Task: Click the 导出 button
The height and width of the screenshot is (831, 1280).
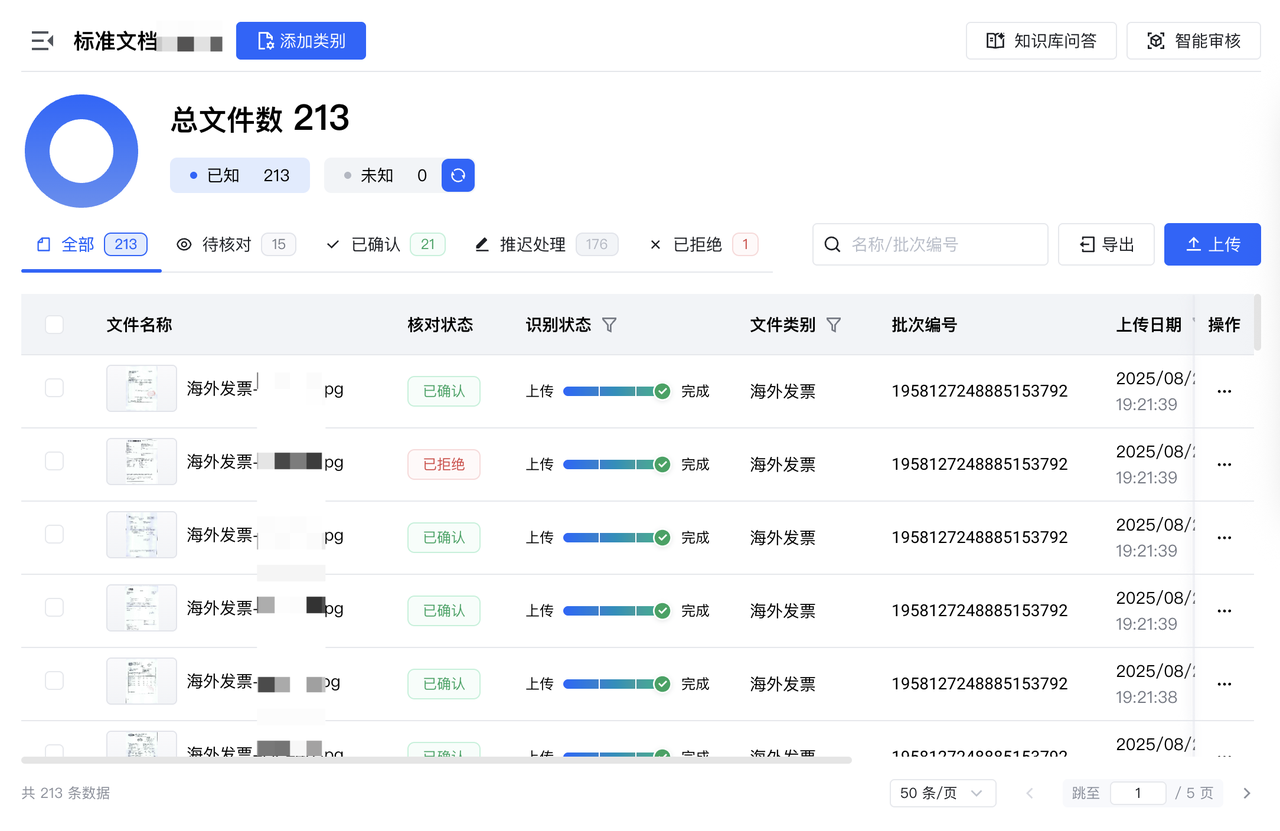Action: 1106,244
